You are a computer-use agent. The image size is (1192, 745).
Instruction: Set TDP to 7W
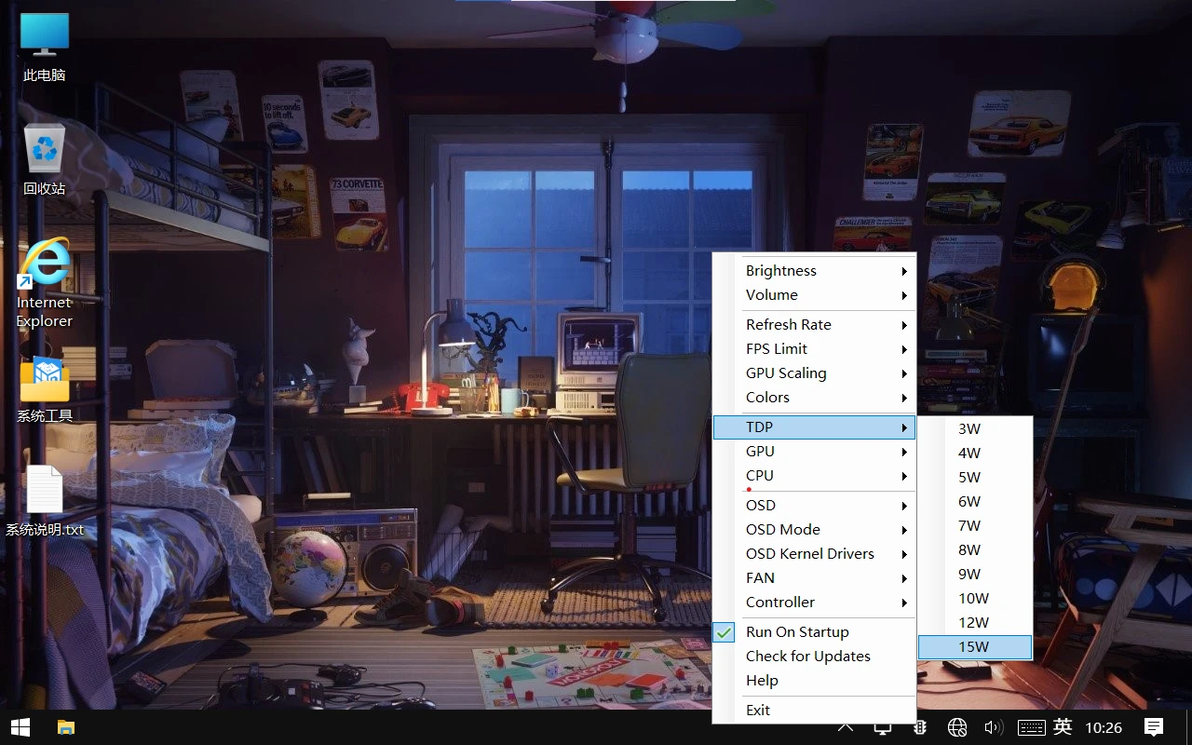975,526
